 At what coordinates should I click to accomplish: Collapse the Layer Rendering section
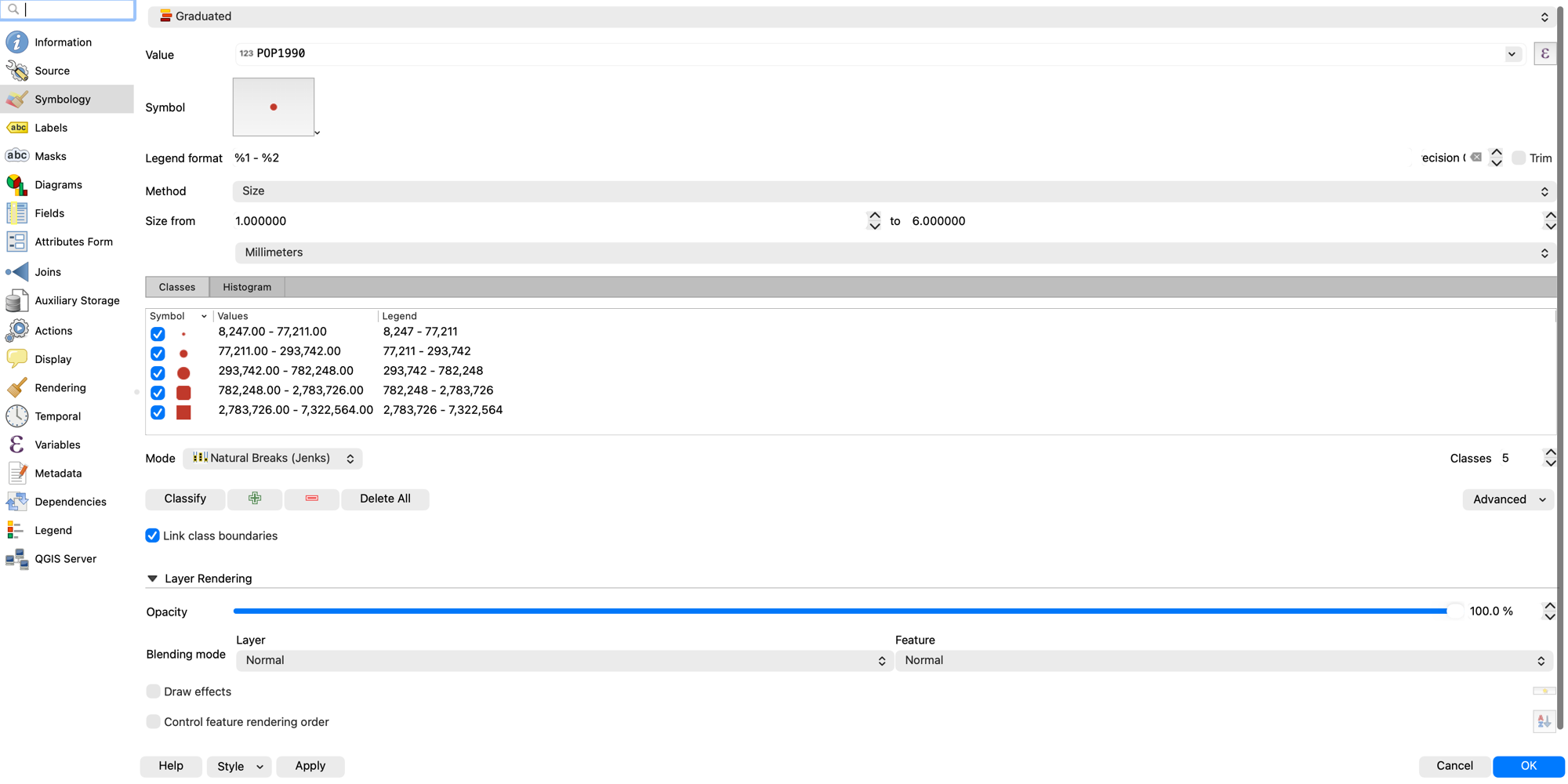pyautogui.click(x=152, y=579)
